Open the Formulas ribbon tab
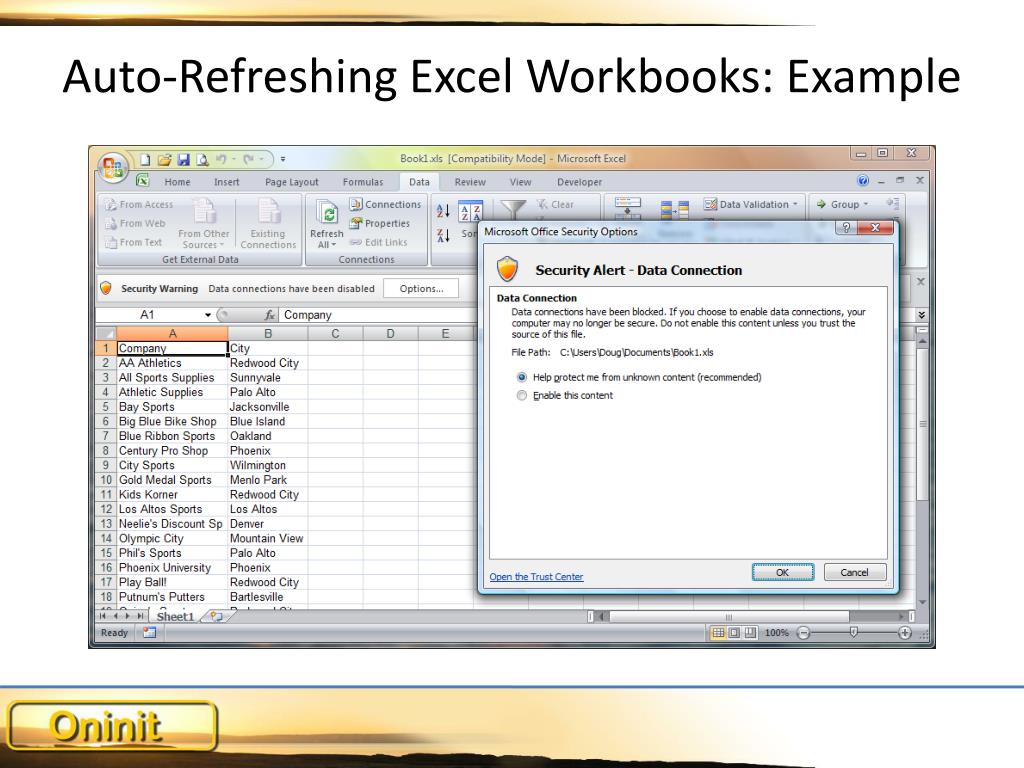 coord(363,182)
